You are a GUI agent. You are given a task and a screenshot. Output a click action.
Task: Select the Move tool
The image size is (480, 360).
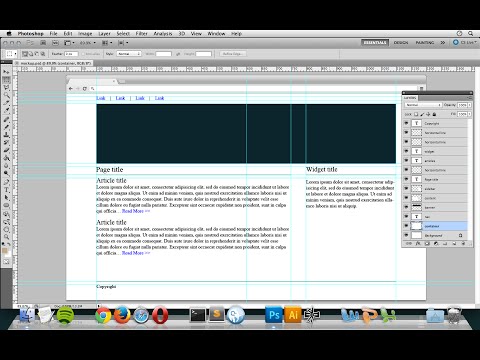click(x=6, y=72)
